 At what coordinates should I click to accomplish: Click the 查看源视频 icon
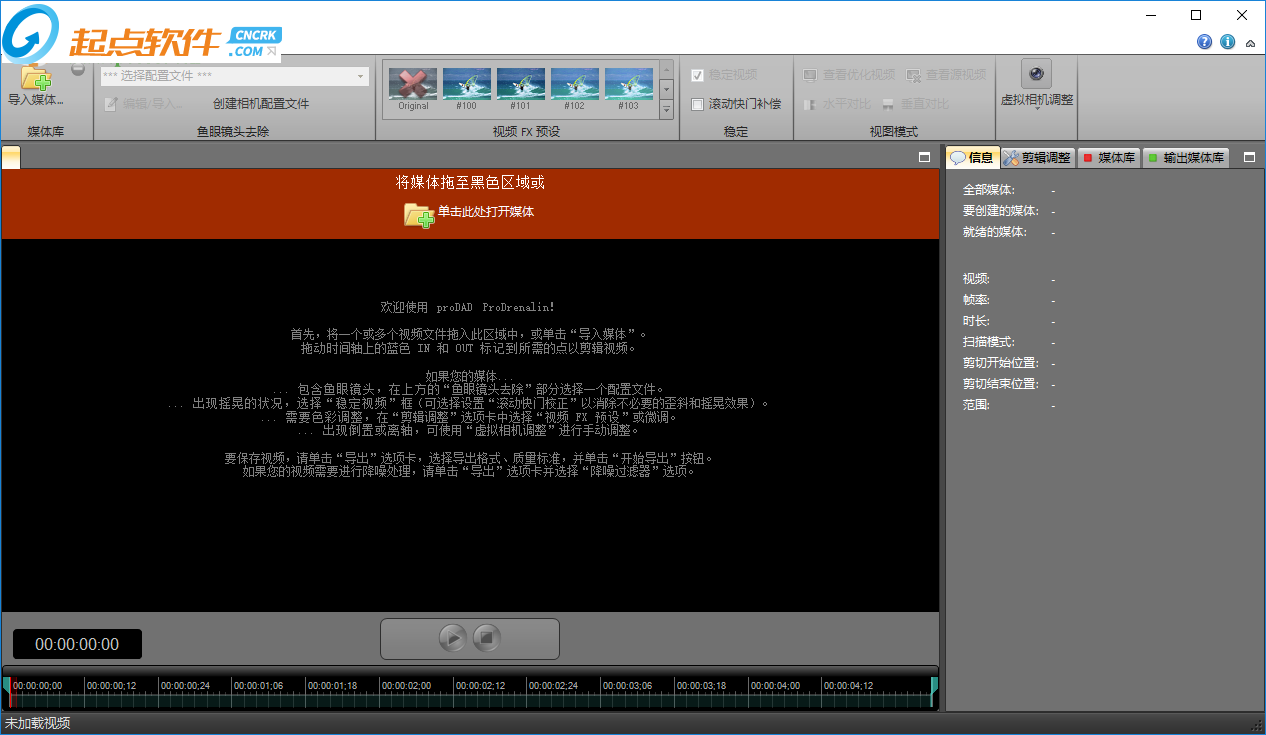[x=914, y=75]
